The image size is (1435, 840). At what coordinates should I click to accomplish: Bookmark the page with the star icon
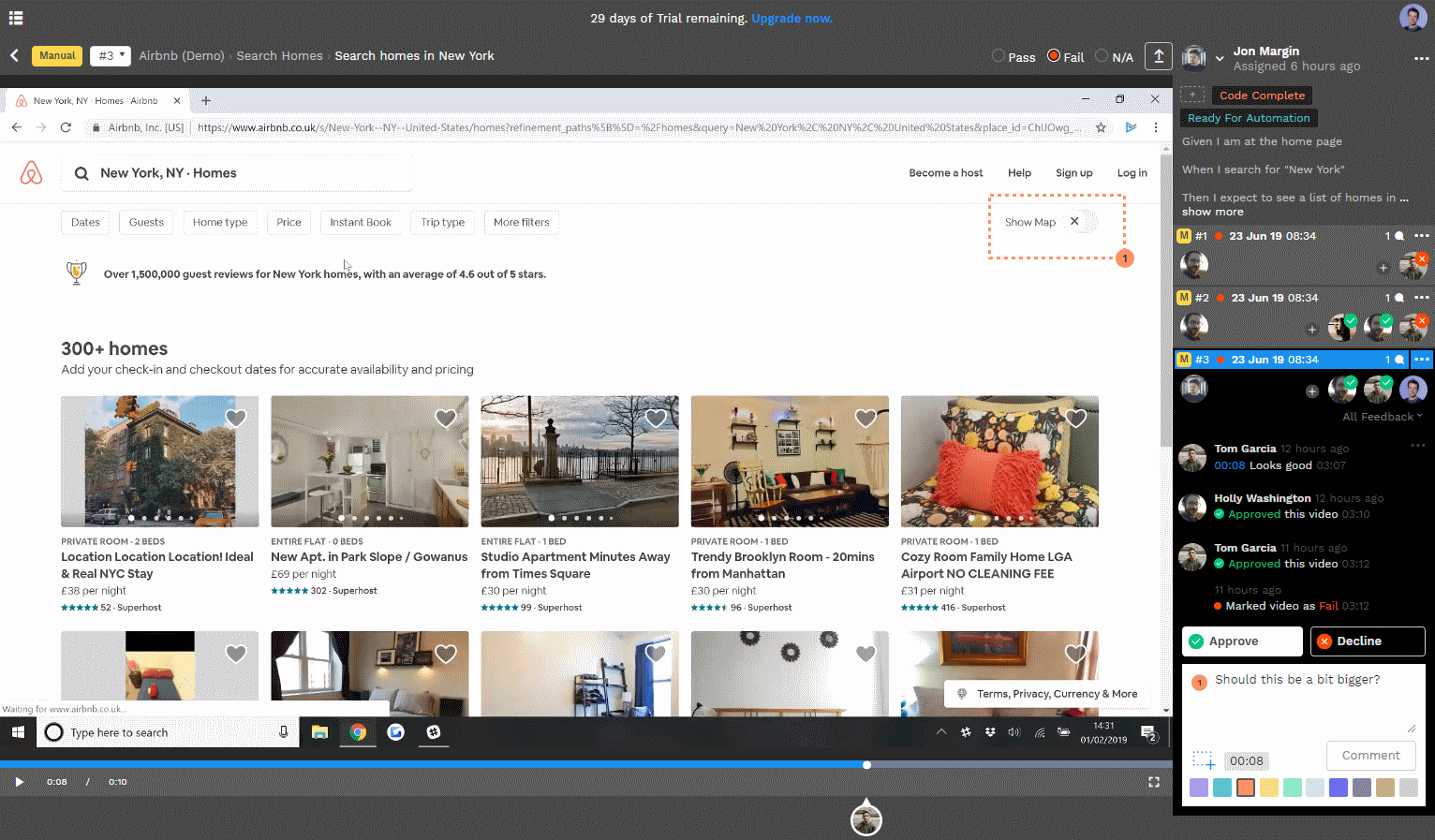click(1102, 127)
